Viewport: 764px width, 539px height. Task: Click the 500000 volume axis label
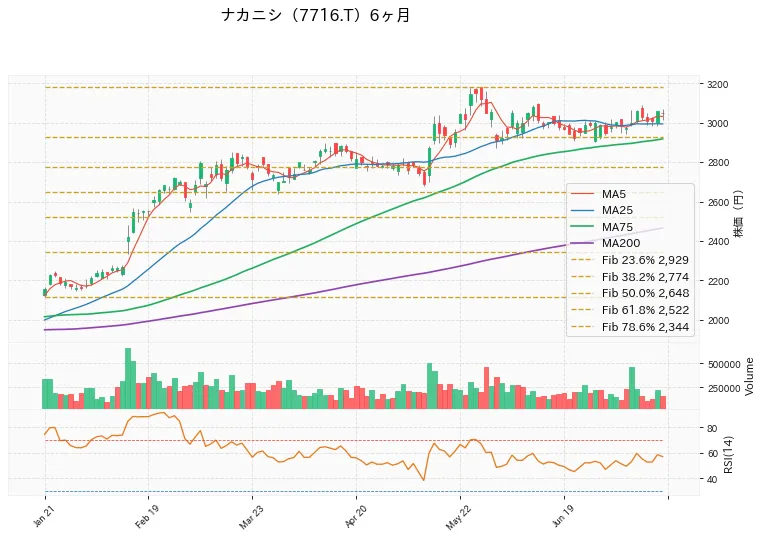724,364
